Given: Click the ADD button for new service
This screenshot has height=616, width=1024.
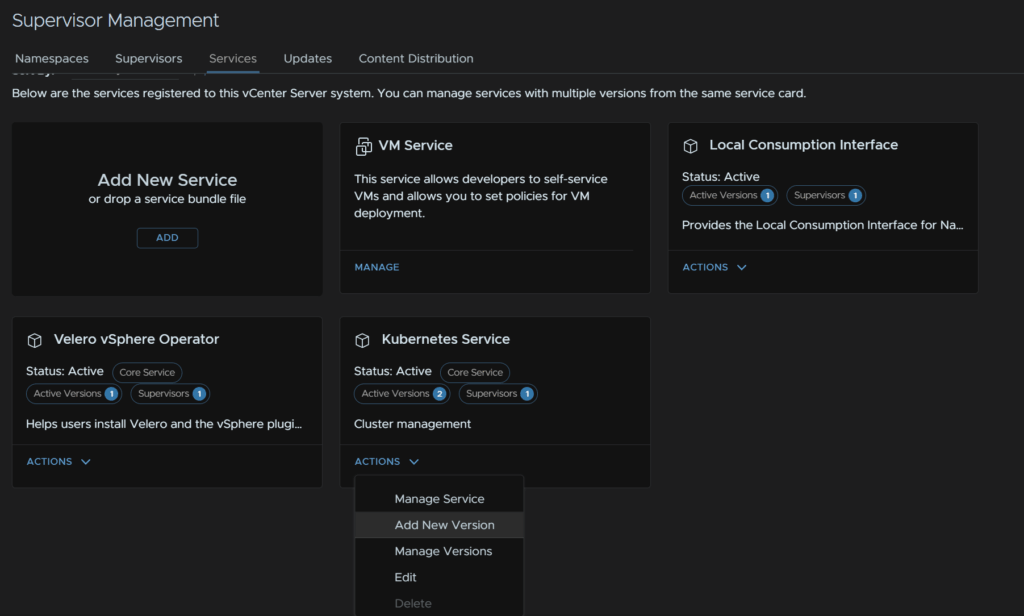Looking at the screenshot, I should [x=167, y=238].
